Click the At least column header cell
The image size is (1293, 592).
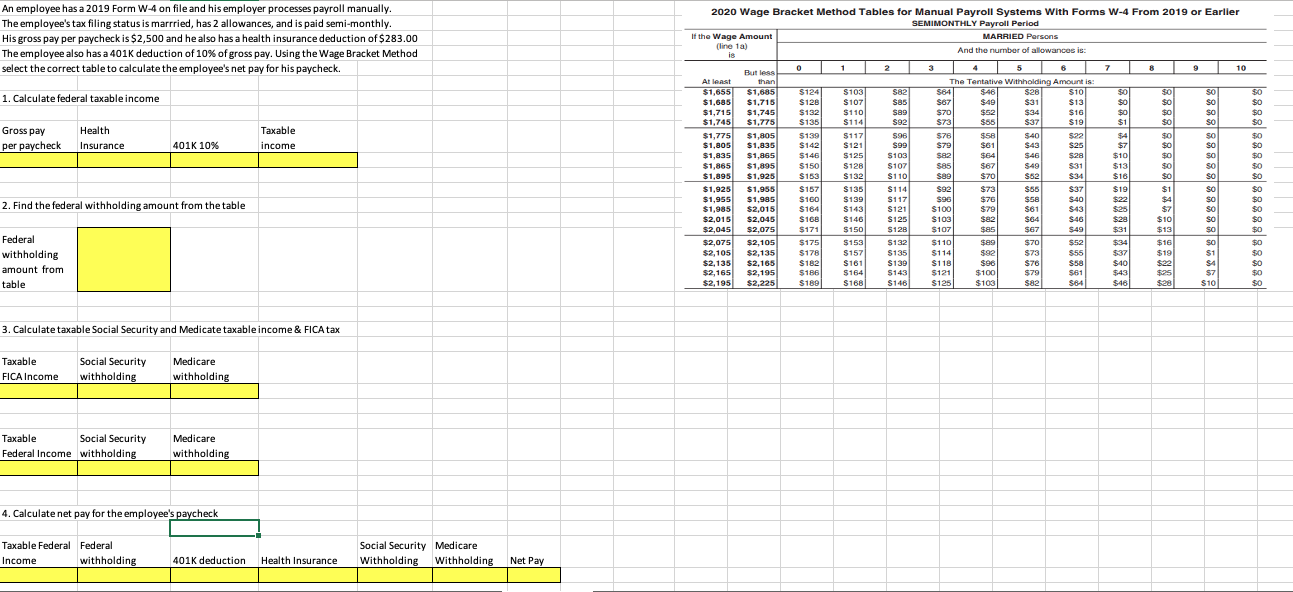click(716, 79)
